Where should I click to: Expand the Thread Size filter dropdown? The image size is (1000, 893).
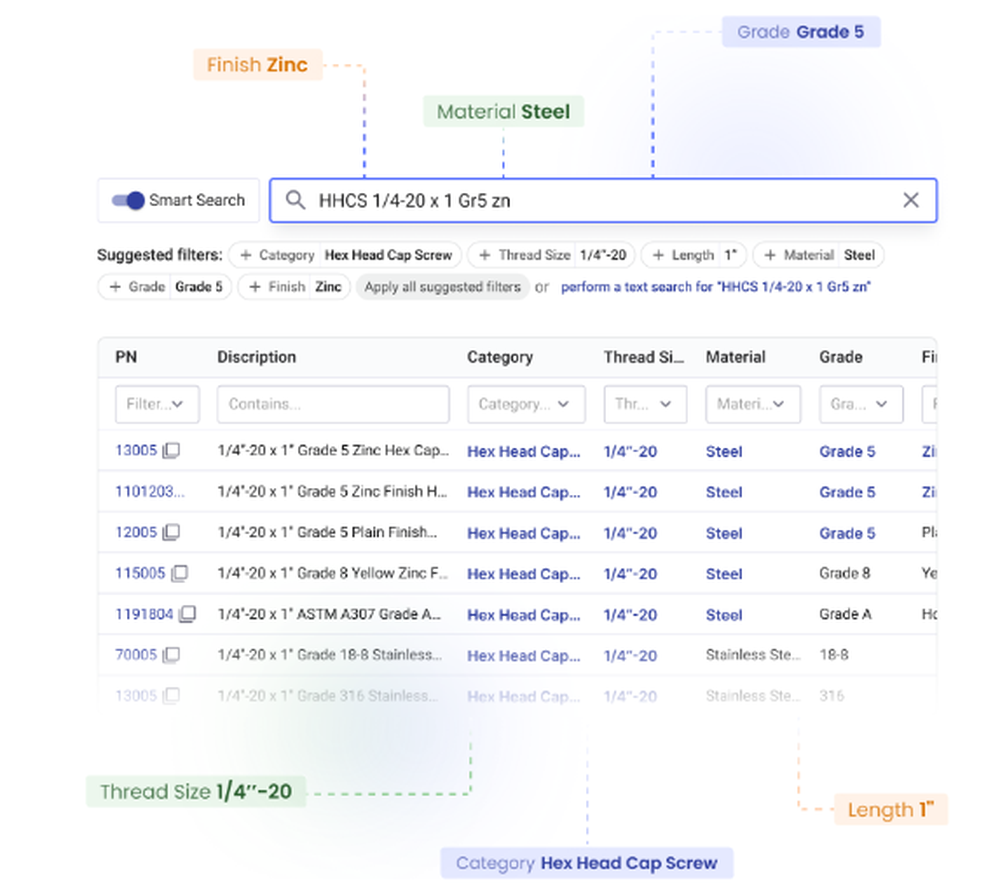click(x=645, y=404)
